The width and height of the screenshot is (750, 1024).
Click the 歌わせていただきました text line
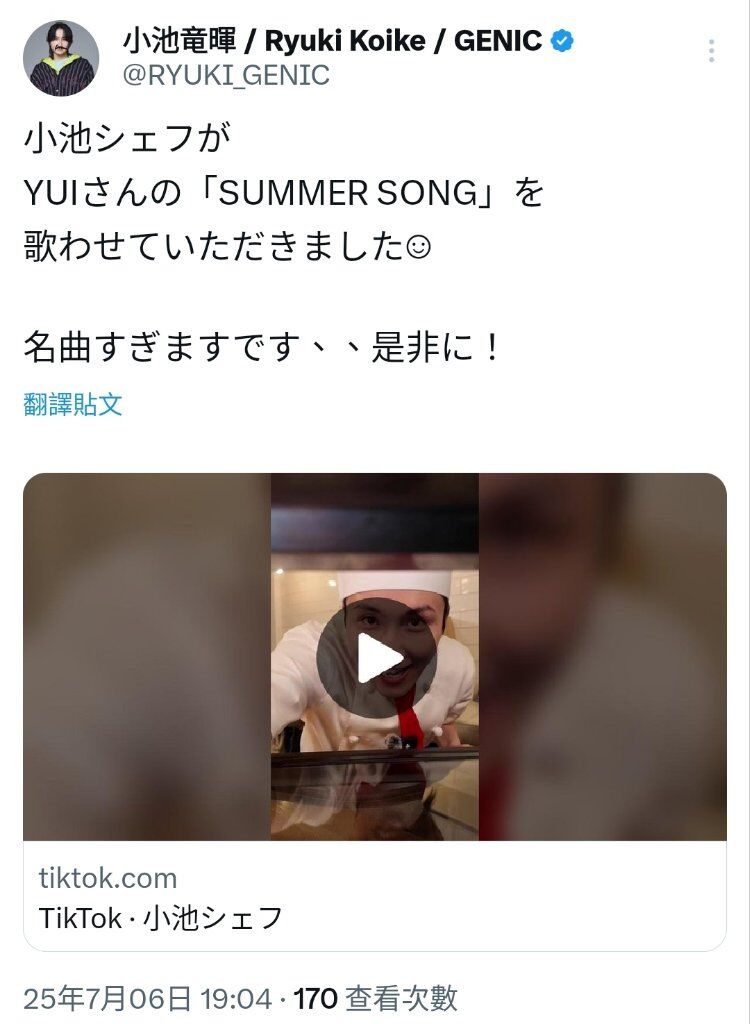pyautogui.click(x=227, y=248)
